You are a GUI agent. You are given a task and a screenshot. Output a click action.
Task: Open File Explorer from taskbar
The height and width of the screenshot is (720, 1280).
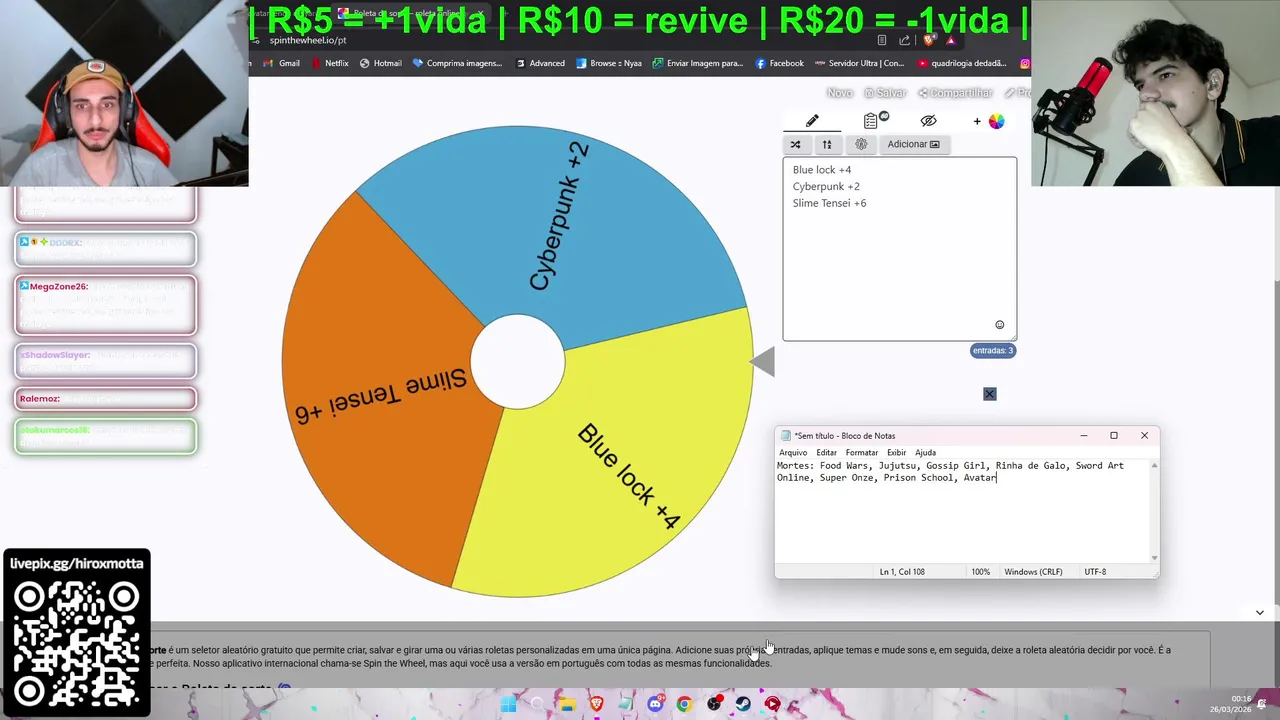pyautogui.click(x=567, y=704)
